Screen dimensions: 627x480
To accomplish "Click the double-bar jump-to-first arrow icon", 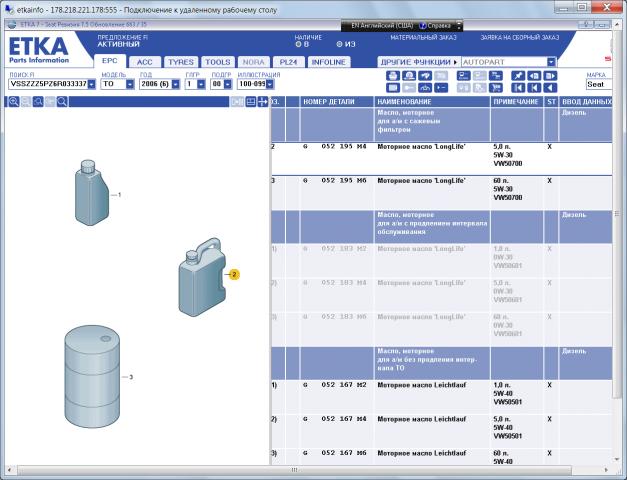I will 518,88.
